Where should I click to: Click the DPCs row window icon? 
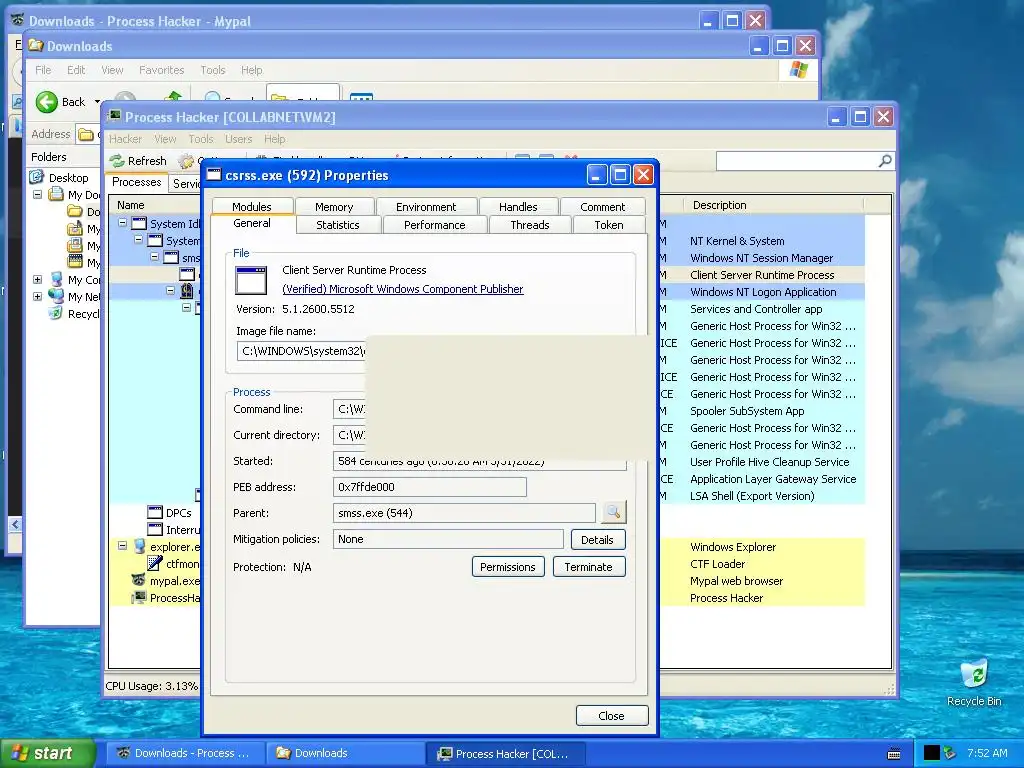pyautogui.click(x=155, y=513)
